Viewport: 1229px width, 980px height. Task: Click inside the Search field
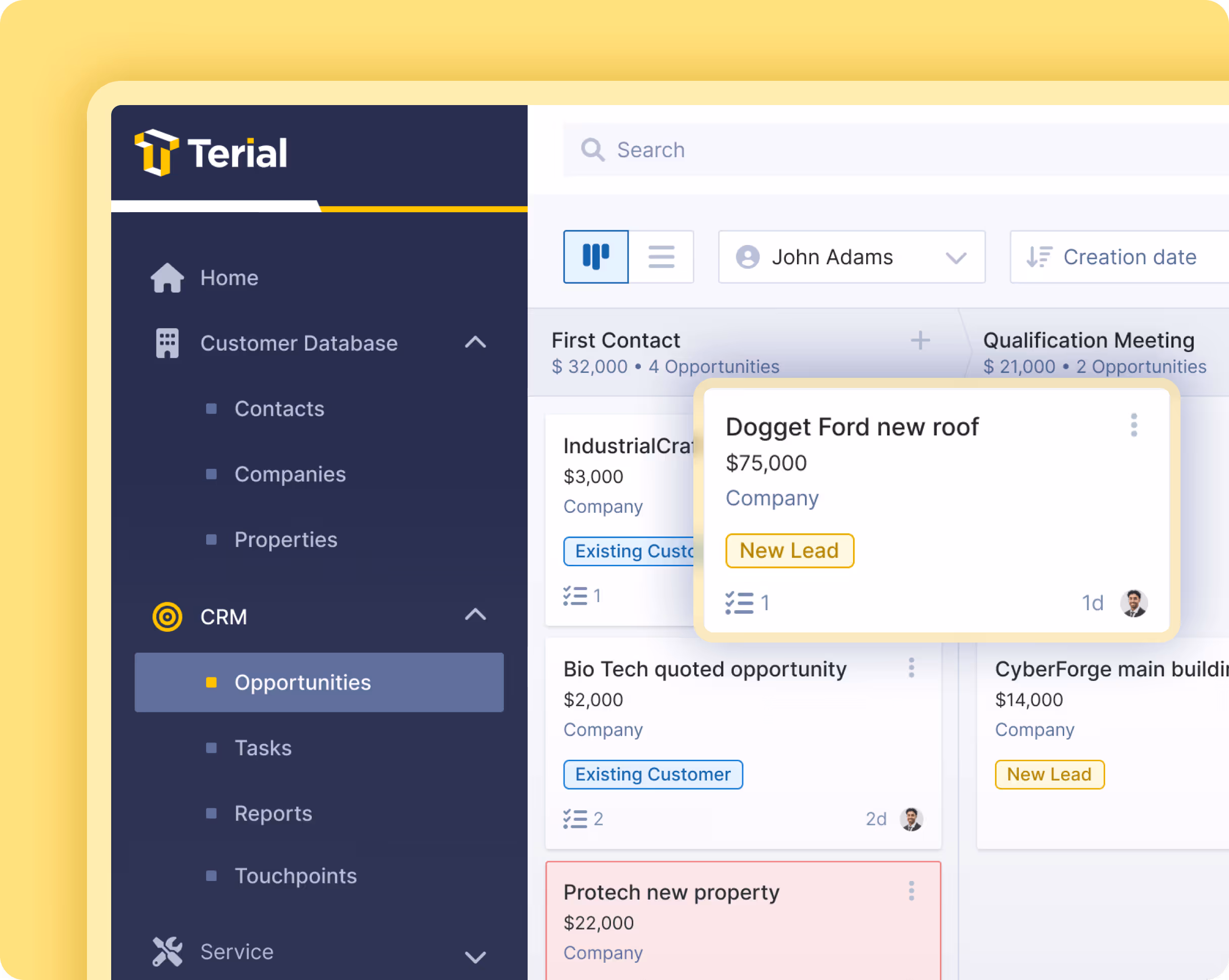click(741, 150)
